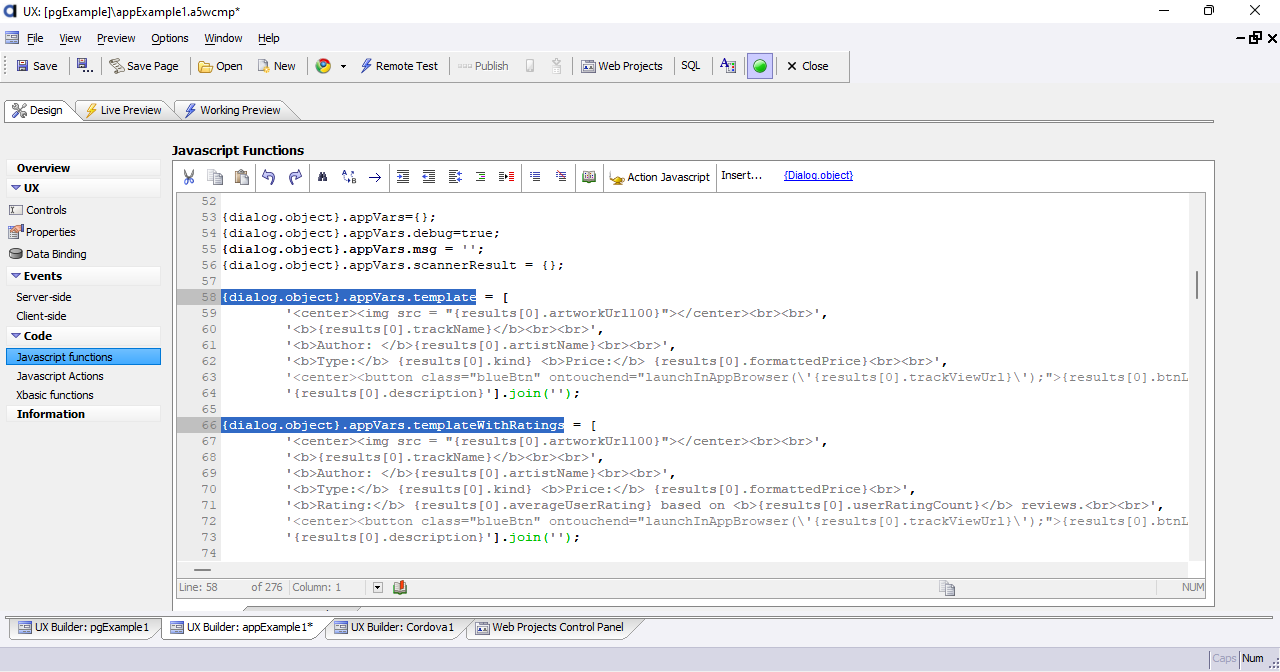This screenshot has height=672, width=1280.
Task: Uncomment lines with the crossed-out comment icon
Action: [x=561, y=177]
